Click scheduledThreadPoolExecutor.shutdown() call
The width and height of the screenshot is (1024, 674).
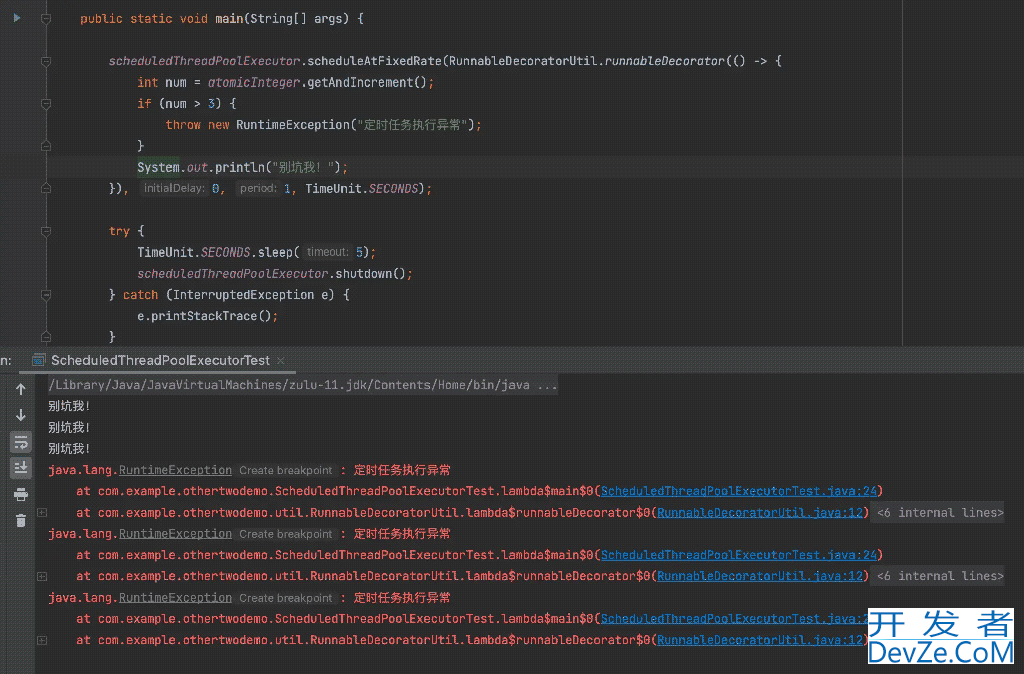coord(274,274)
